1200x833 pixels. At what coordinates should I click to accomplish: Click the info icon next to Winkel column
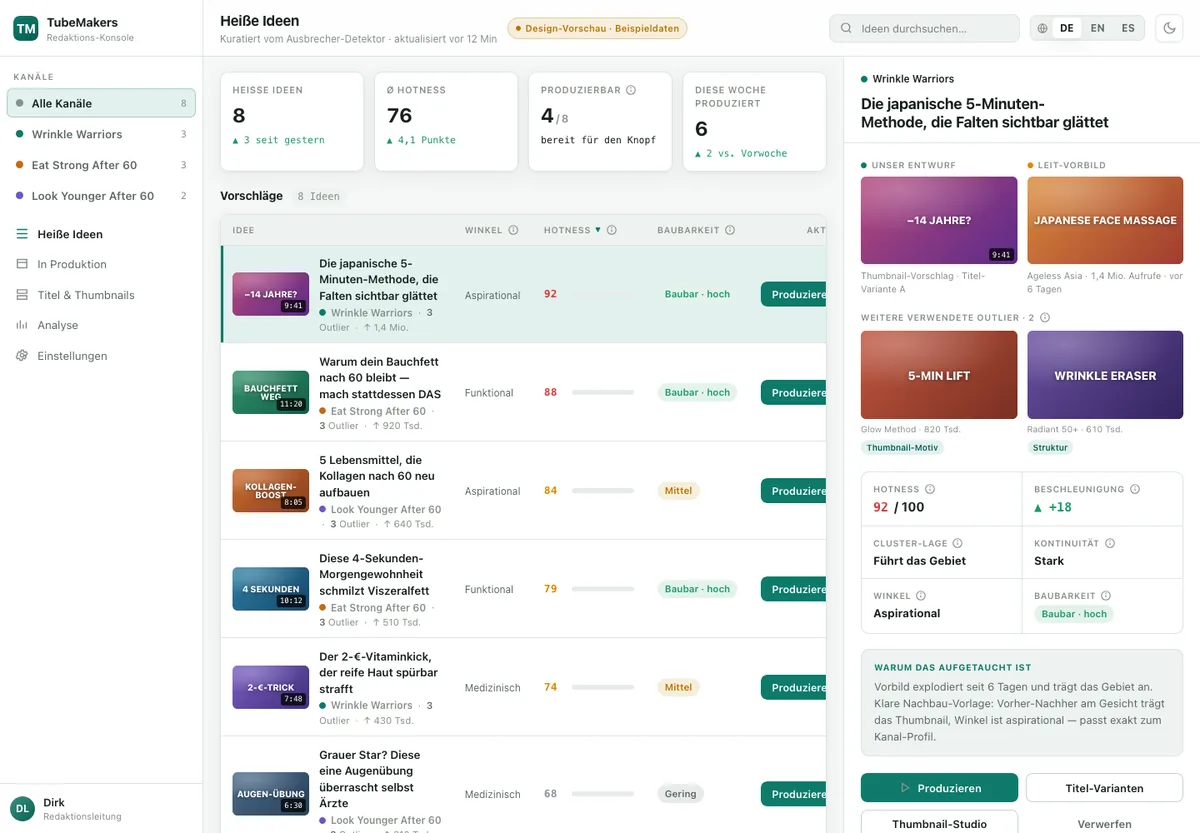514,230
